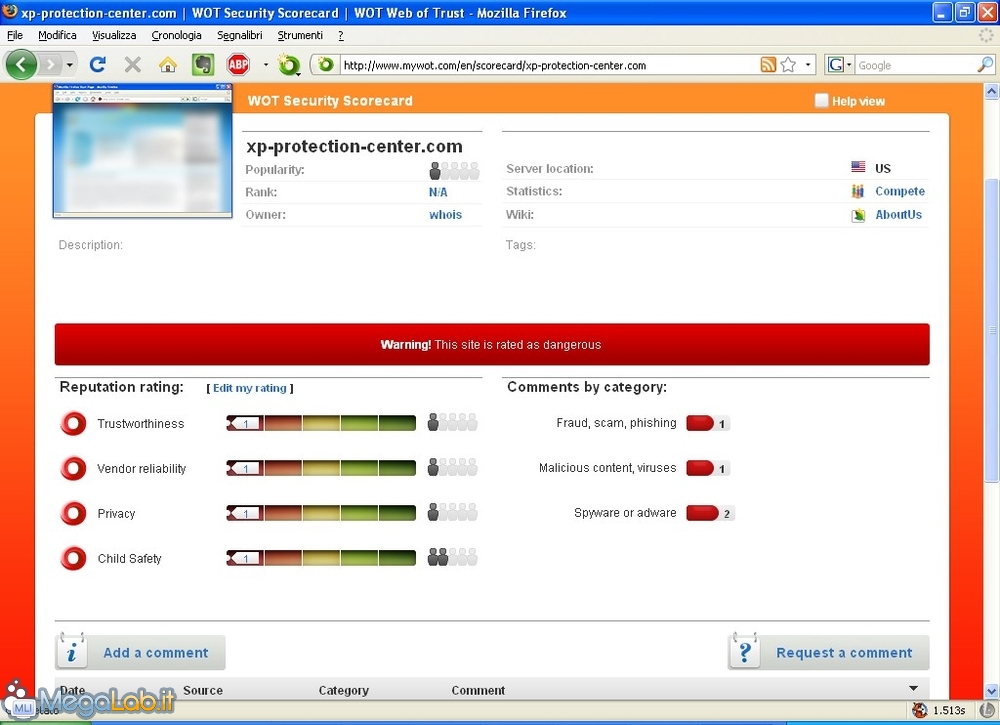Image resolution: width=1000 pixels, height=725 pixels.
Task: Click the search magnifier icon
Action: (x=984, y=65)
